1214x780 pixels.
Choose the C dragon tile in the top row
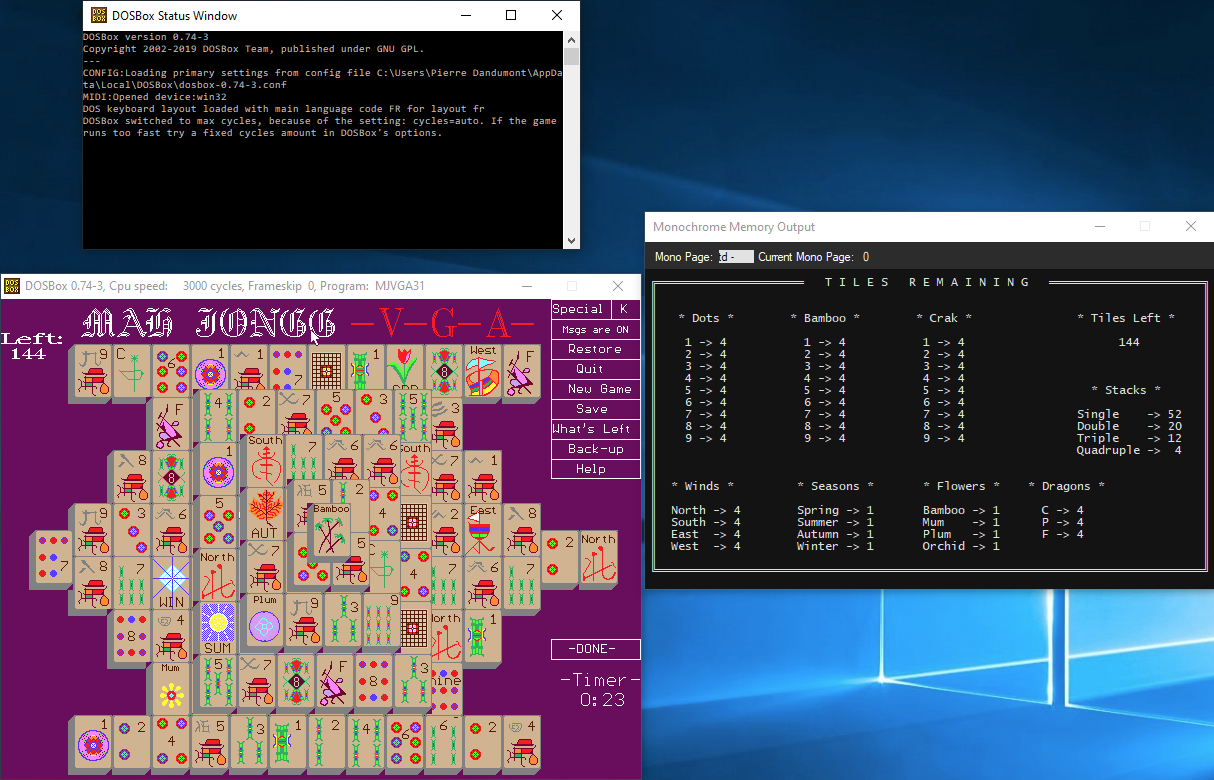pyautogui.click(x=133, y=370)
